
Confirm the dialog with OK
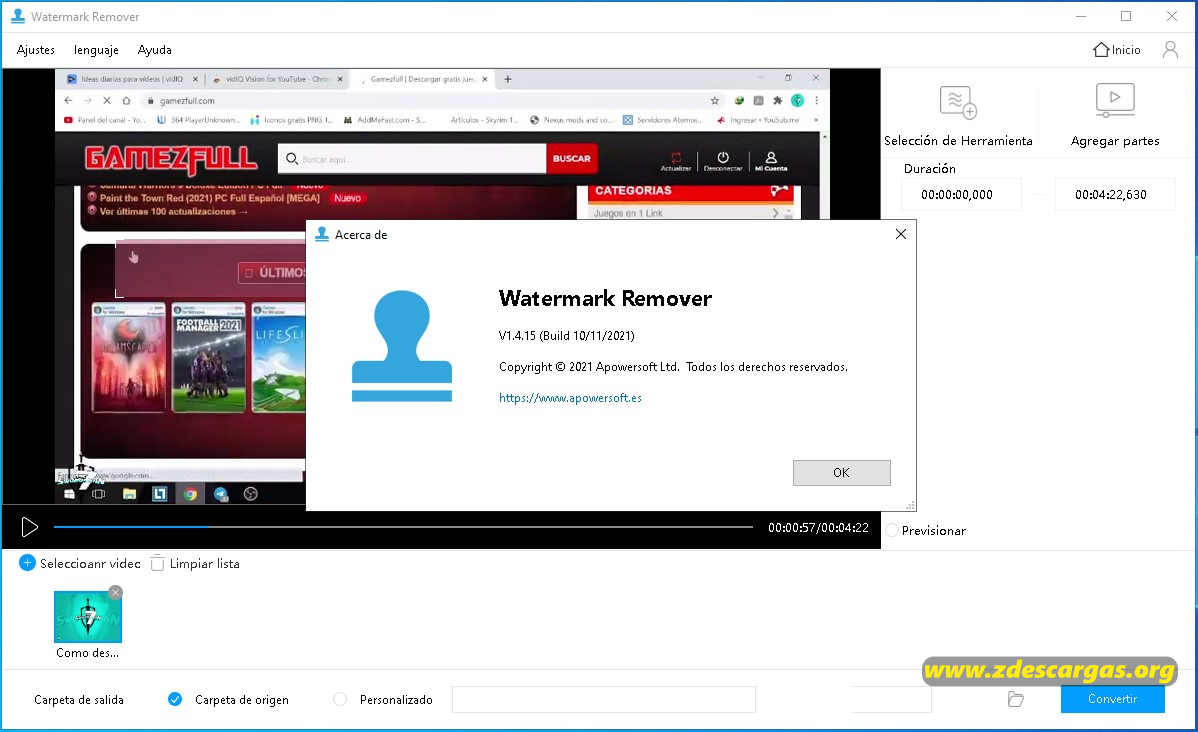coord(841,472)
